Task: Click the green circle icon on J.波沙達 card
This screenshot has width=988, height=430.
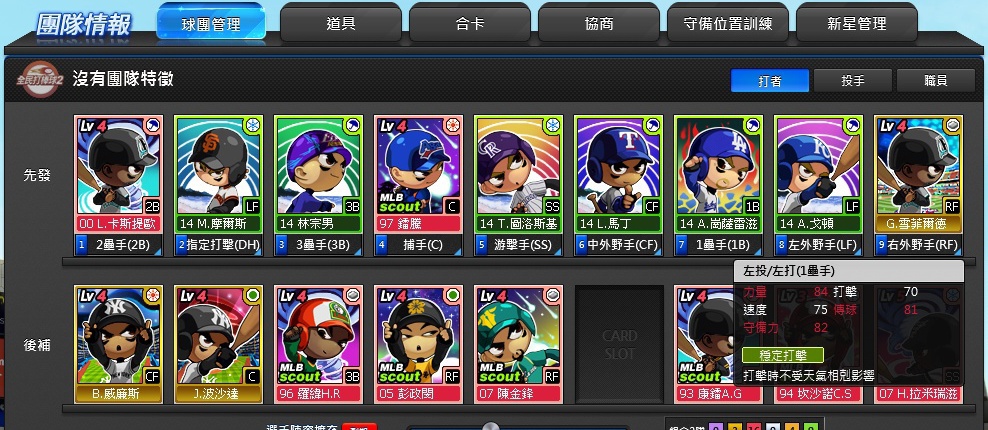Action: pos(253,296)
